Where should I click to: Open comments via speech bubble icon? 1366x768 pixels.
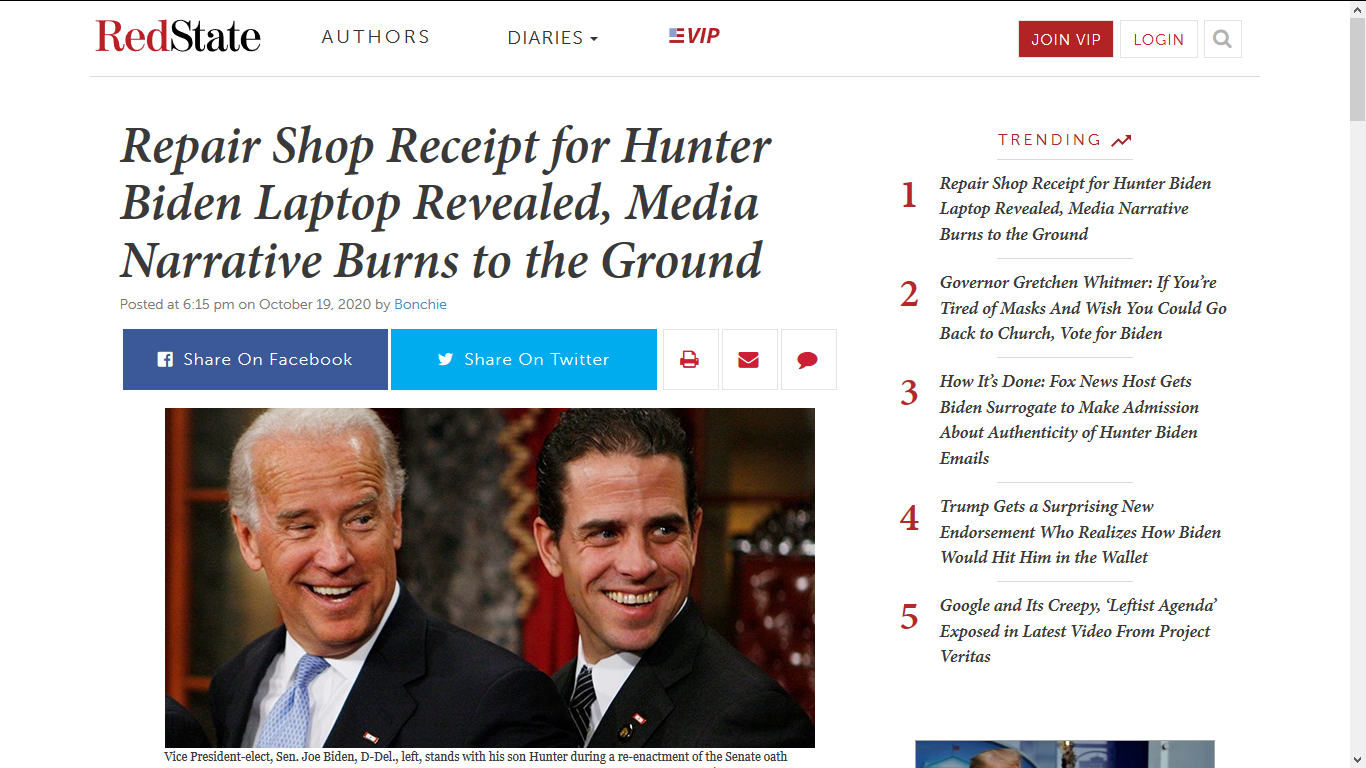point(808,359)
